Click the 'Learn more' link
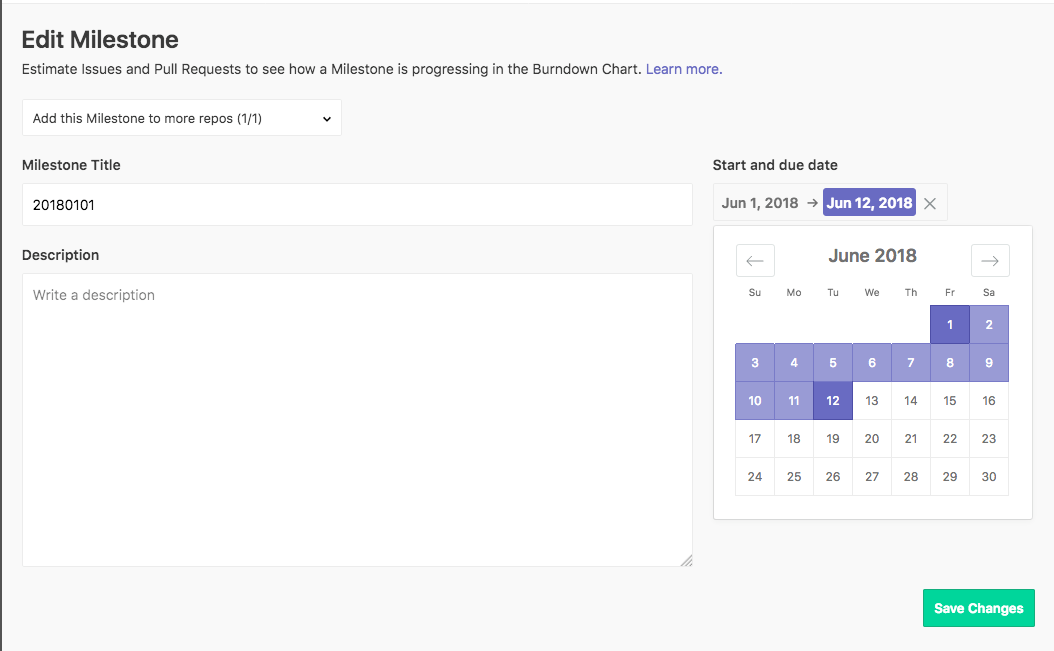The width and height of the screenshot is (1054, 651). (683, 69)
